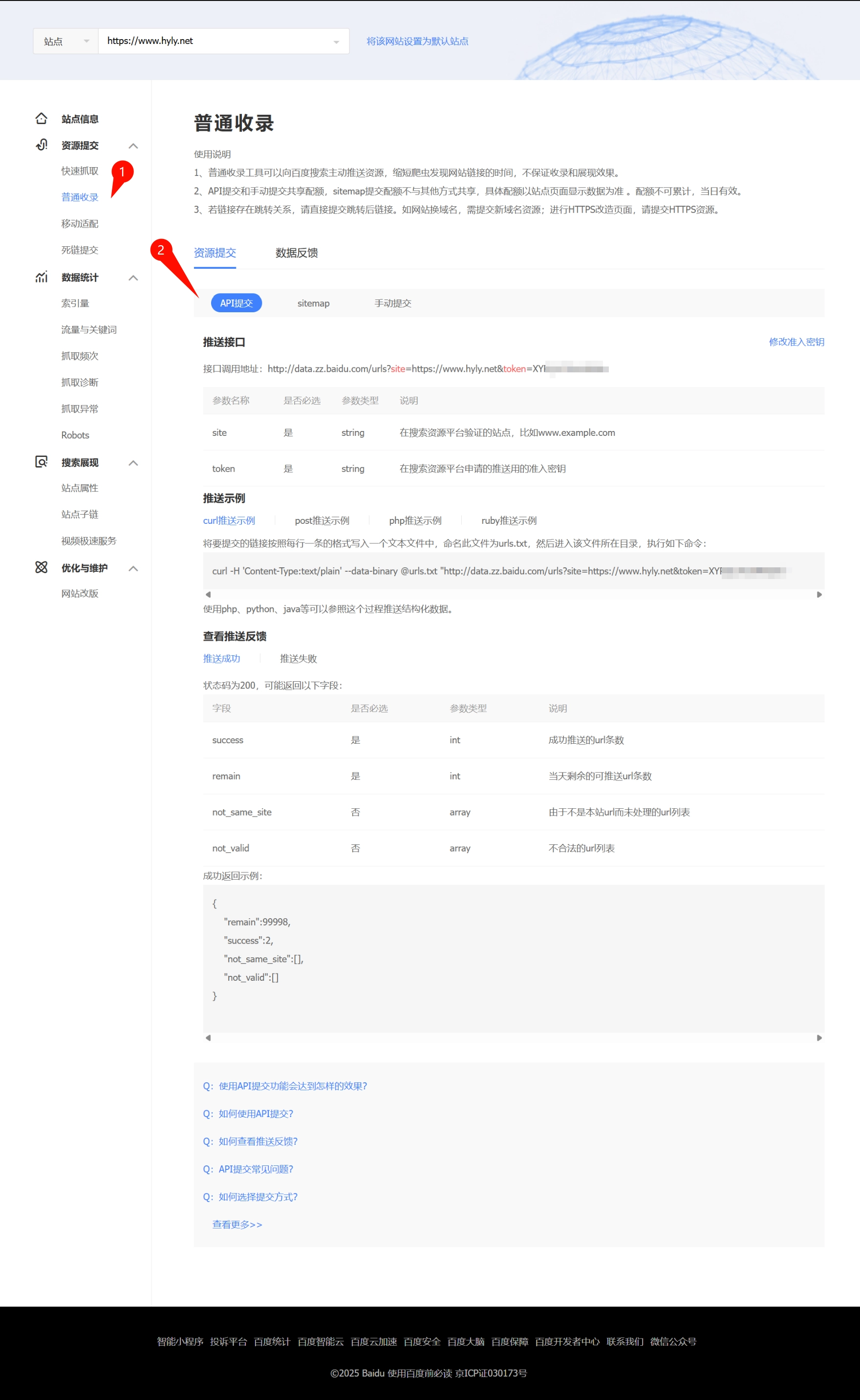Click footer link 投诉平台
Viewport: 860px width, 1400px height.
229,1342
